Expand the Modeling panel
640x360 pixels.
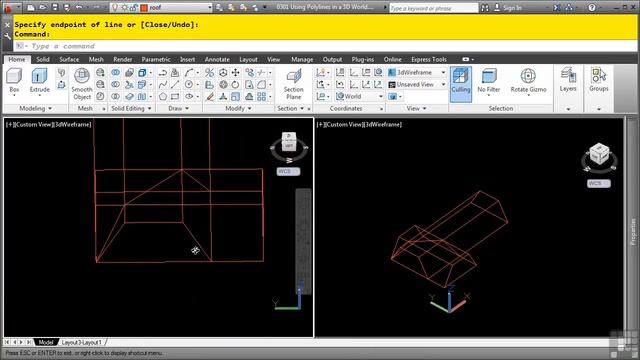pos(36,109)
